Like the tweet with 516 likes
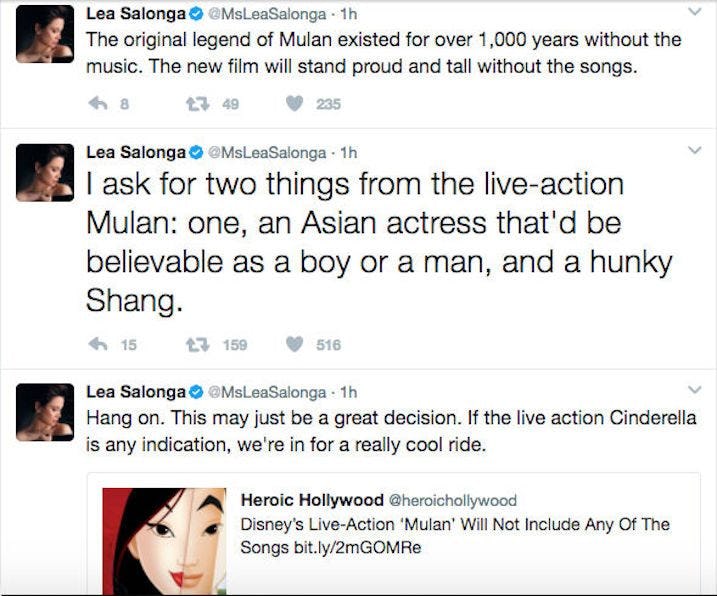The image size is (717, 596). point(295,345)
